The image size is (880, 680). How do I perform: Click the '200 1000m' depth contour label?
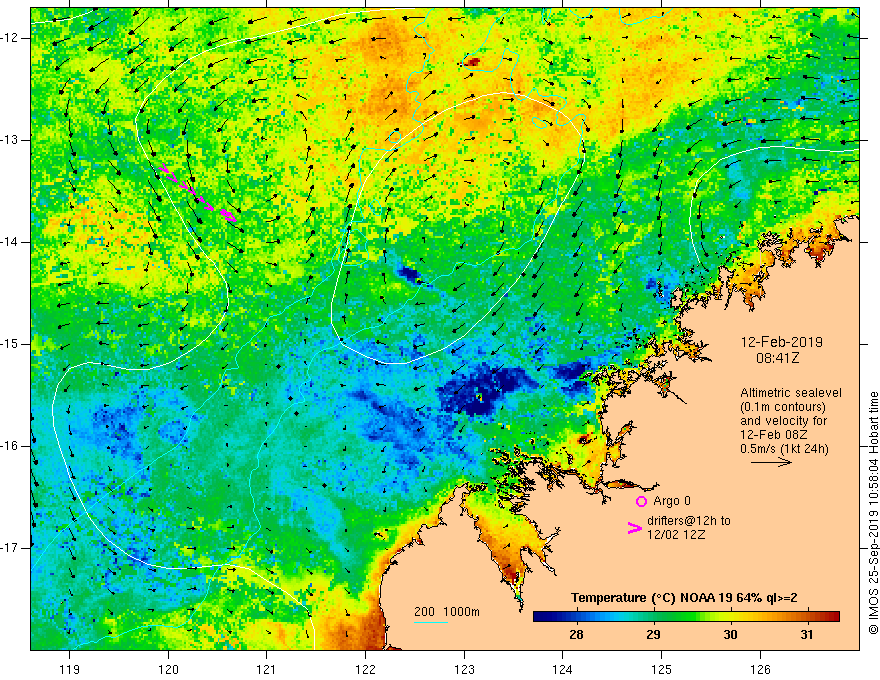(447, 612)
